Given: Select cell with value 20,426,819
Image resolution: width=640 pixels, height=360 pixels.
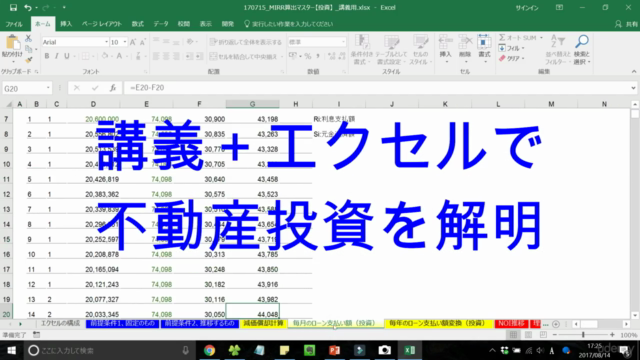Looking at the screenshot, I should (x=93, y=179).
